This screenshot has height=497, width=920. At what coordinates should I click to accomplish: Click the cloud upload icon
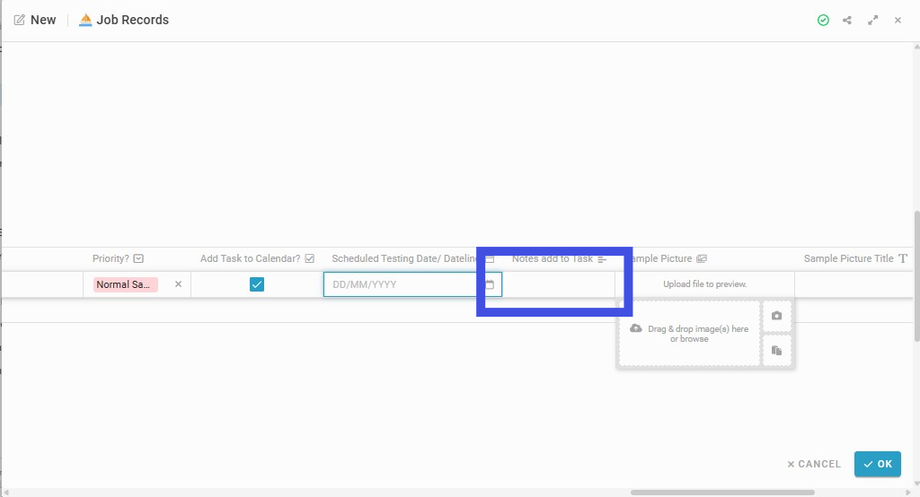[636, 329]
